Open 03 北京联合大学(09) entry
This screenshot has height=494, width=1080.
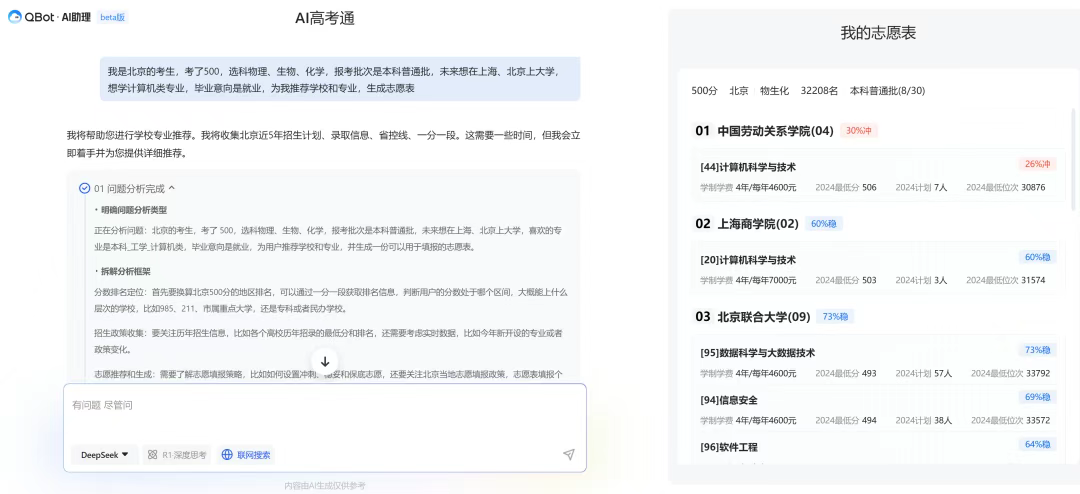(x=753, y=317)
